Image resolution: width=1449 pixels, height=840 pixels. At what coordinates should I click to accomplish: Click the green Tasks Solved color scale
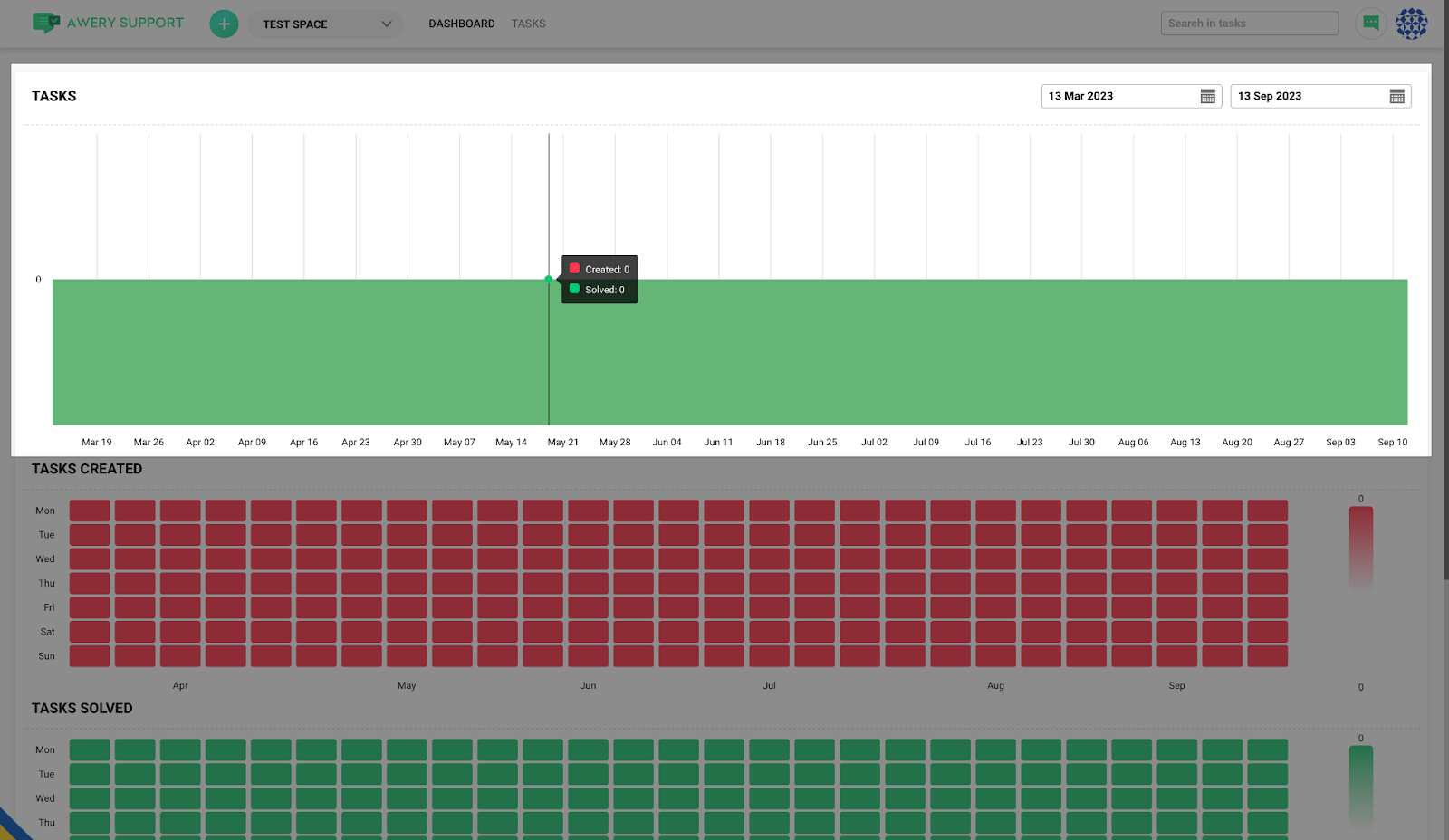[1360, 786]
